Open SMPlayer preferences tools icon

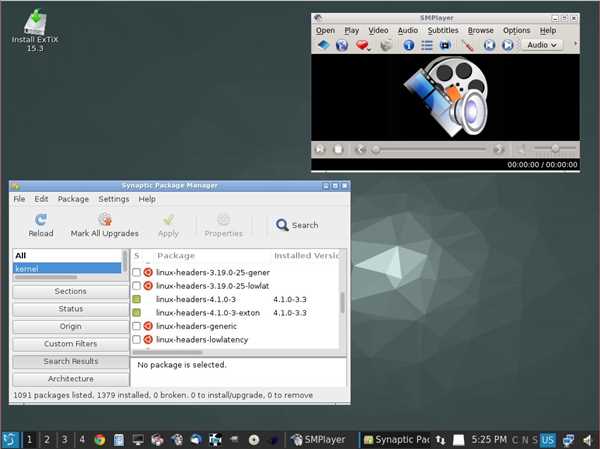[x=467, y=45]
